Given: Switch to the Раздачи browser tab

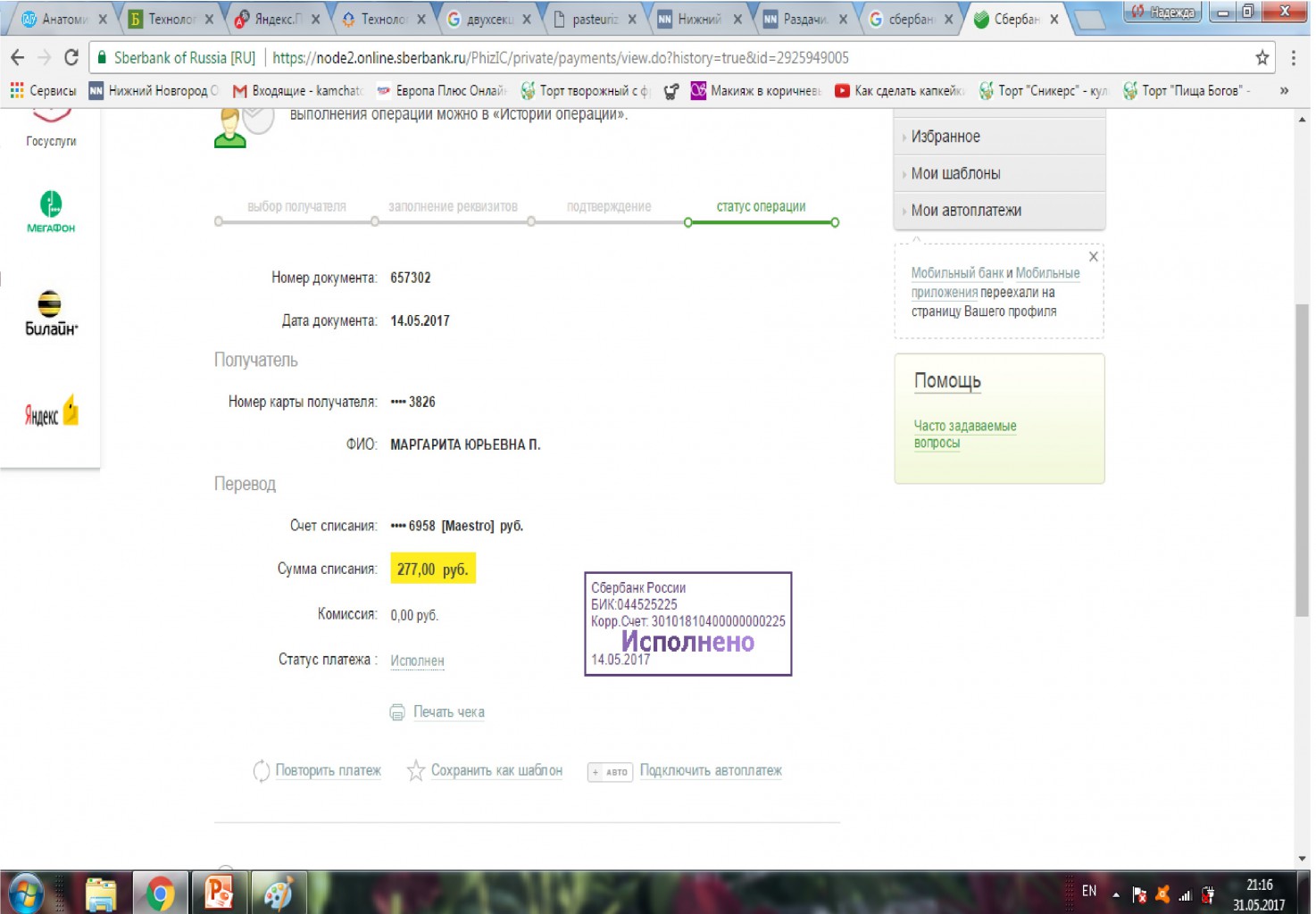Looking at the screenshot, I should (805, 19).
